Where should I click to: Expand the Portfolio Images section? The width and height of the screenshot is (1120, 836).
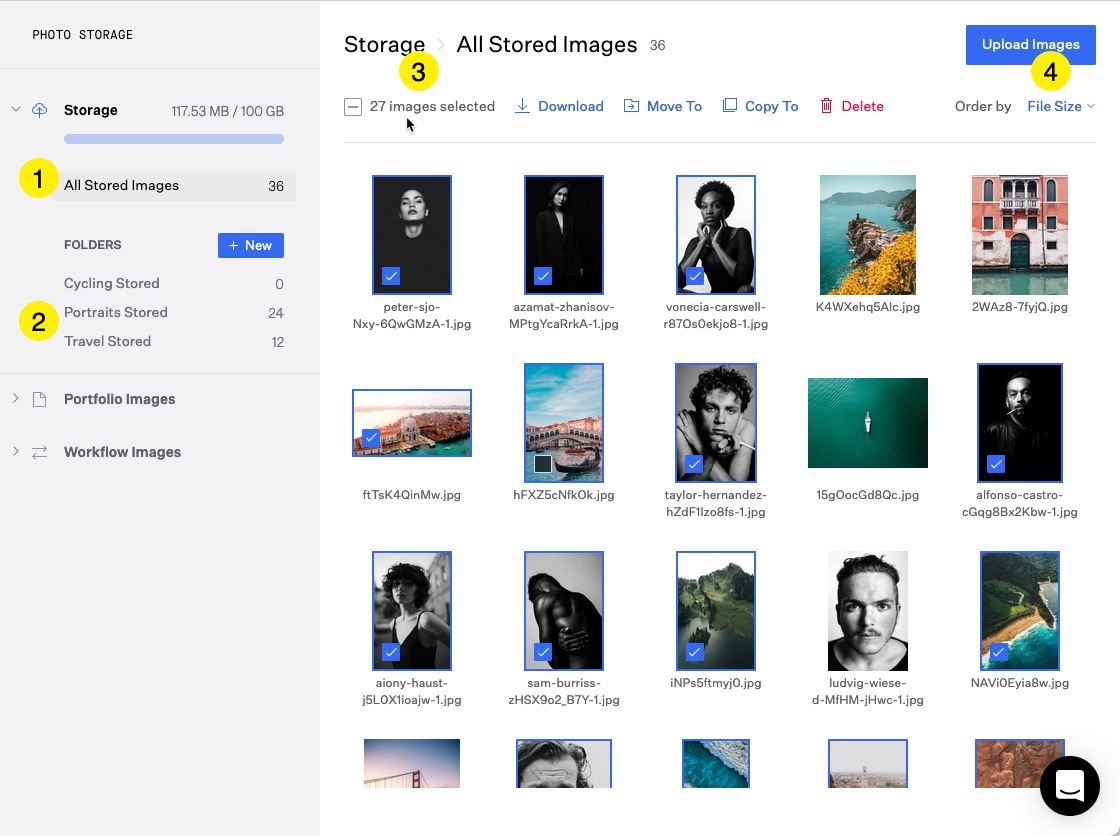[15, 399]
